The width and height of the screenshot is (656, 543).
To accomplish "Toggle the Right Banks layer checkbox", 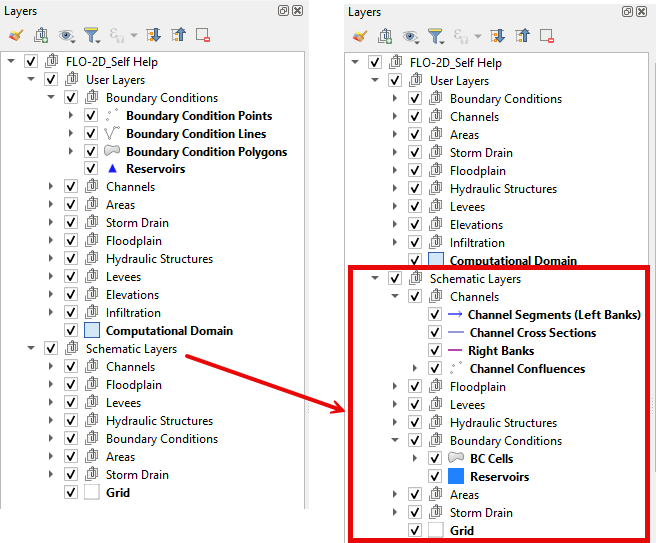I will pyautogui.click(x=434, y=351).
